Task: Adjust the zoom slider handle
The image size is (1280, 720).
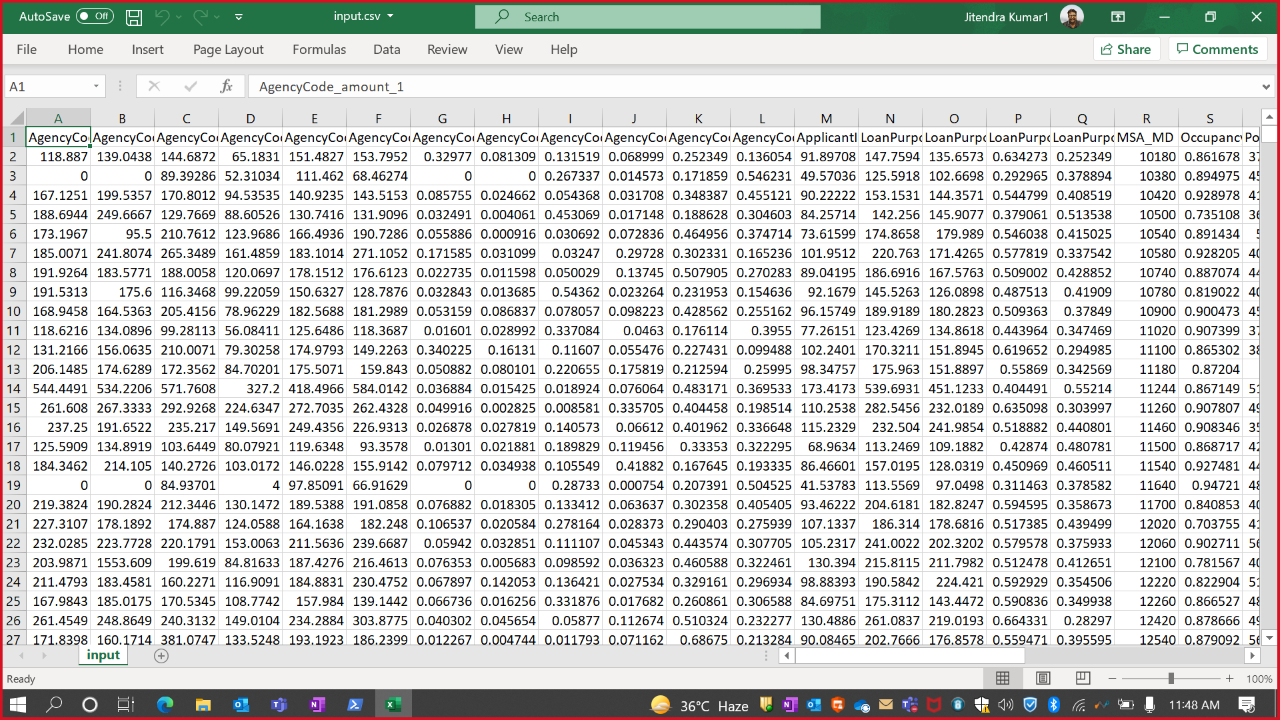Action: coord(1171,679)
